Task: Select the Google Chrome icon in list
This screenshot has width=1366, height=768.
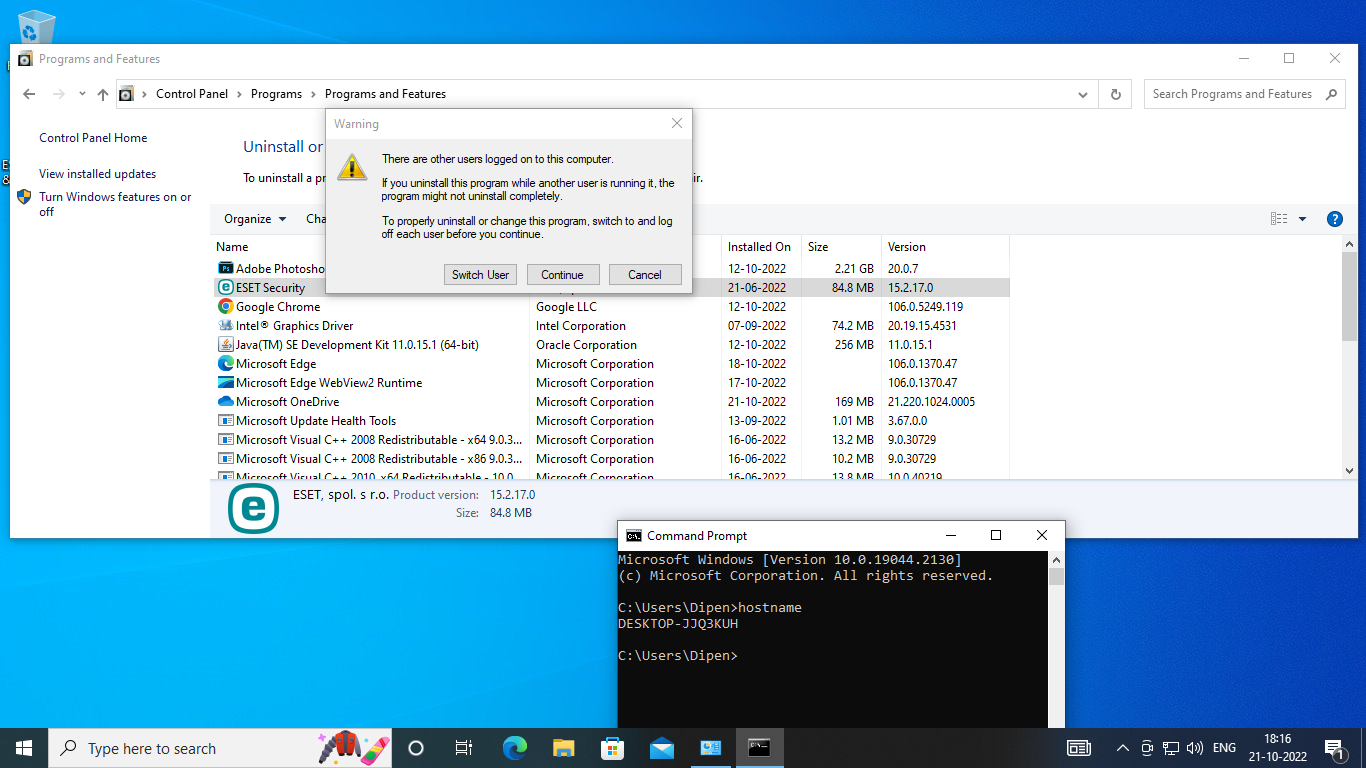Action: (225, 307)
